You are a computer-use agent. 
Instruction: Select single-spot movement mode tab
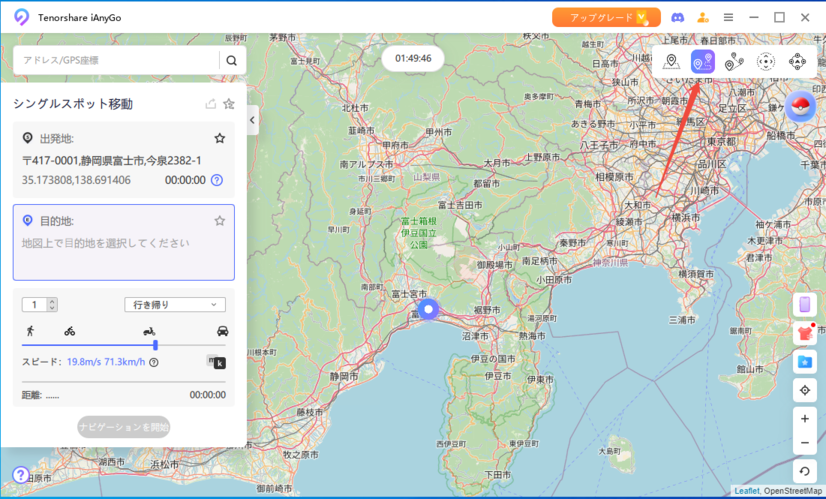(703, 61)
